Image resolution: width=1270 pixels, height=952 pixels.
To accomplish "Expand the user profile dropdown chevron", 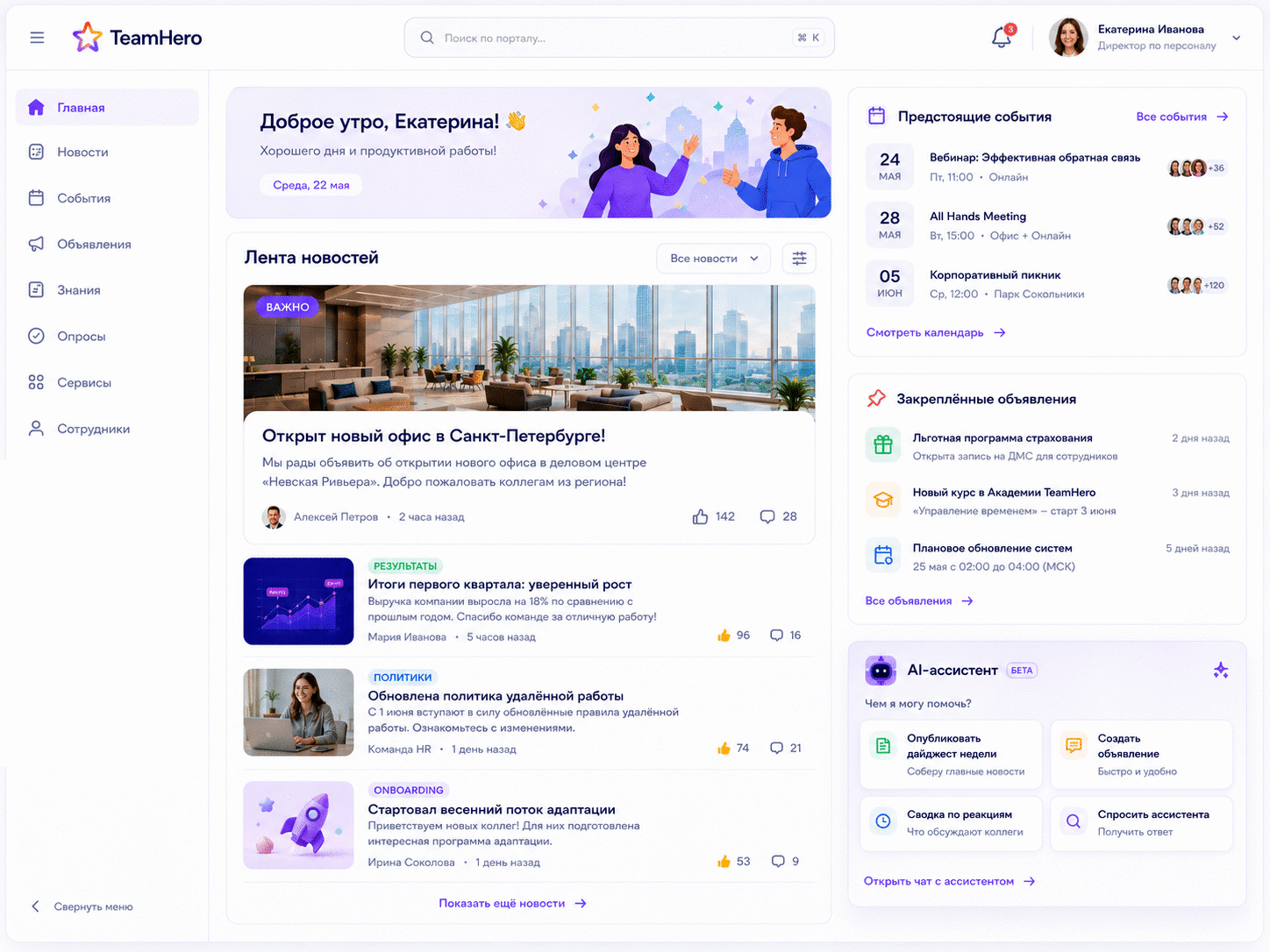I will coord(1236,38).
